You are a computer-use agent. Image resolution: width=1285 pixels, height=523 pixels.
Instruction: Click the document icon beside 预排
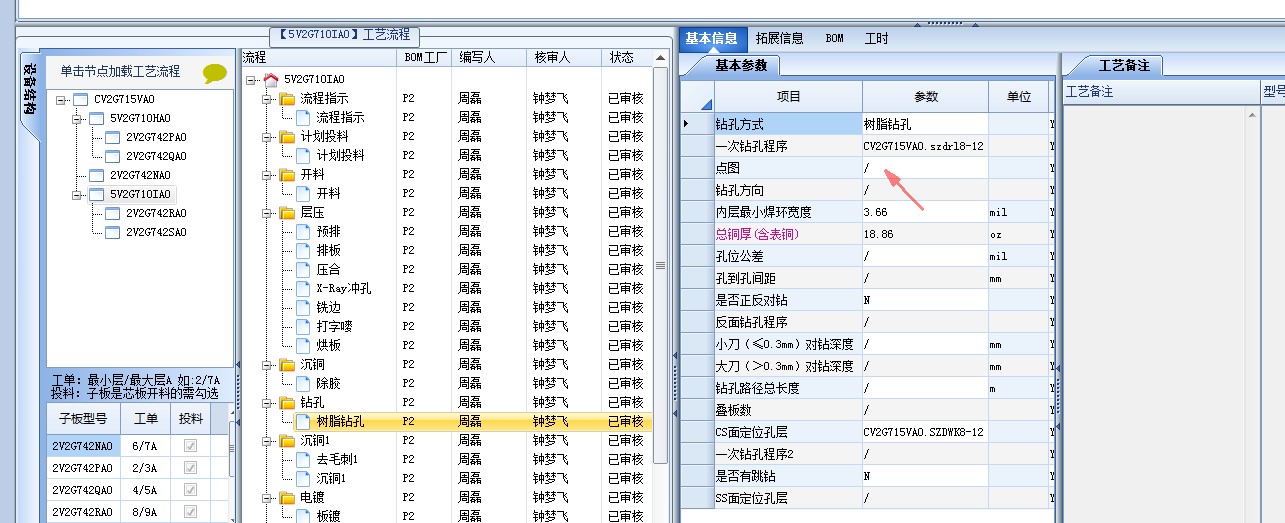(304, 231)
